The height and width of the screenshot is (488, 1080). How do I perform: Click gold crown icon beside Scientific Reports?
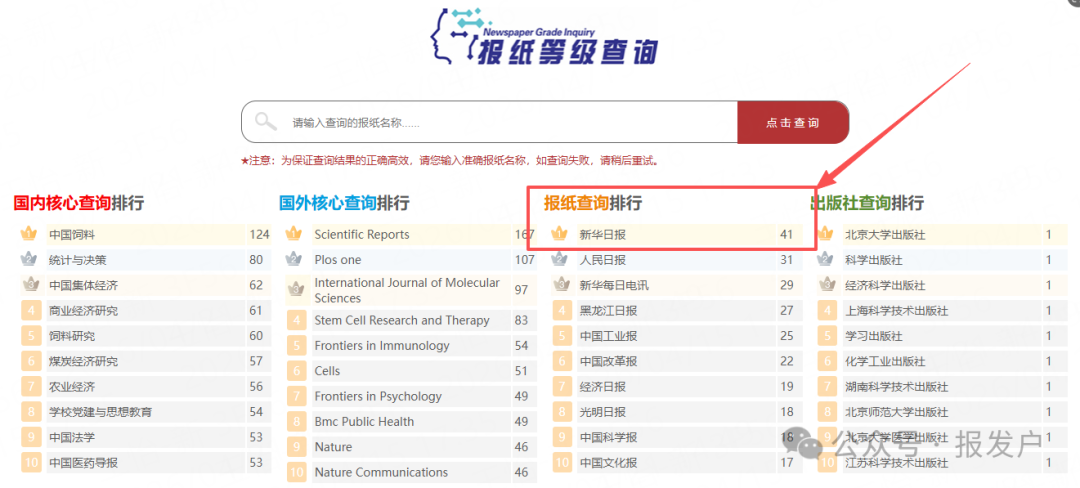click(x=294, y=235)
